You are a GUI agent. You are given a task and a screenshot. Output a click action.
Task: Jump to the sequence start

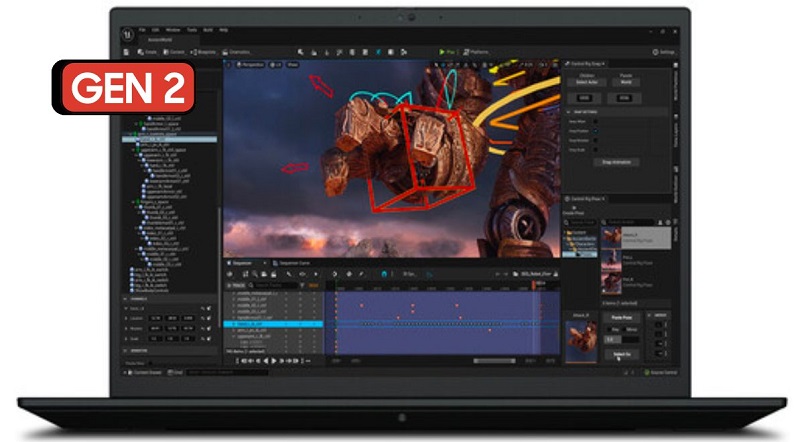click(x=244, y=361)
